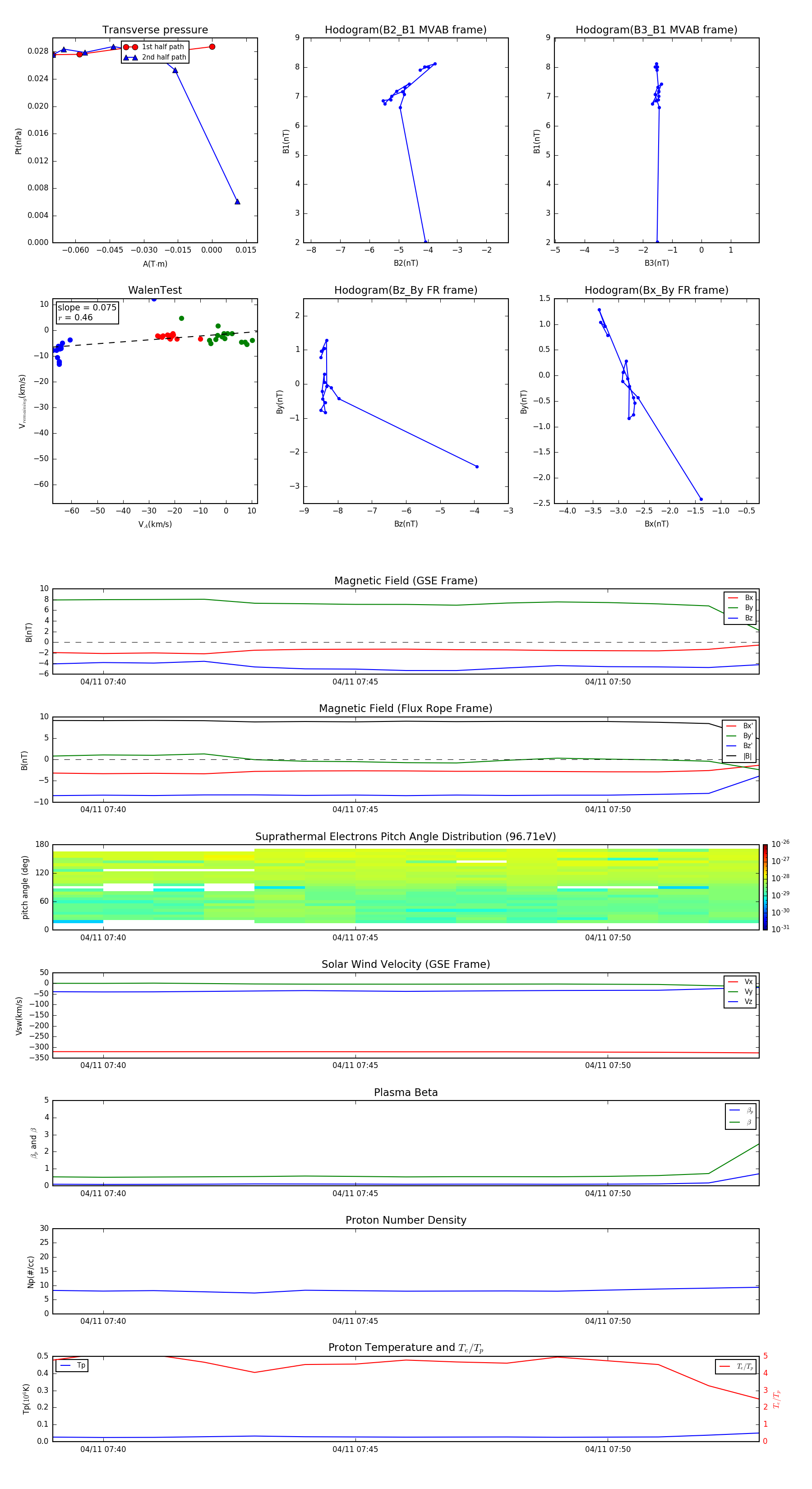Click 'Hodogram(B3_B1 MVAB frame)' title
Image resolution: width=812 pixels, height=1489 pixels.
pyautogui.click(x=656, y=30)
